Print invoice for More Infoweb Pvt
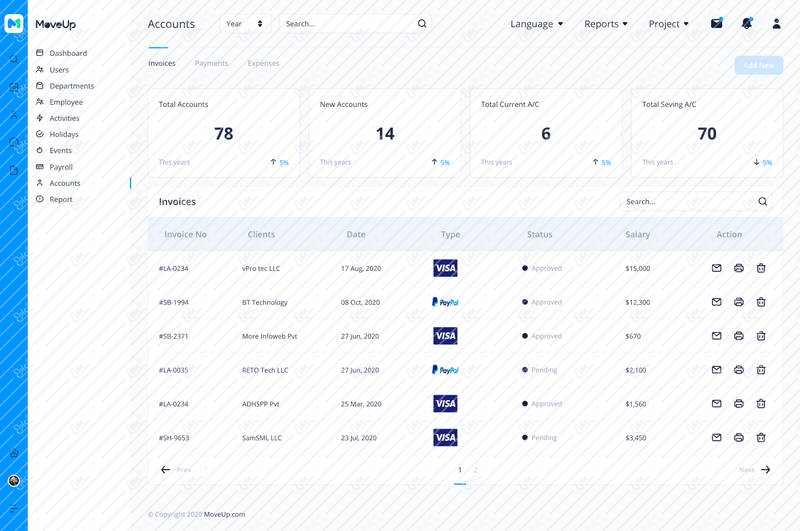 point(738,336)
